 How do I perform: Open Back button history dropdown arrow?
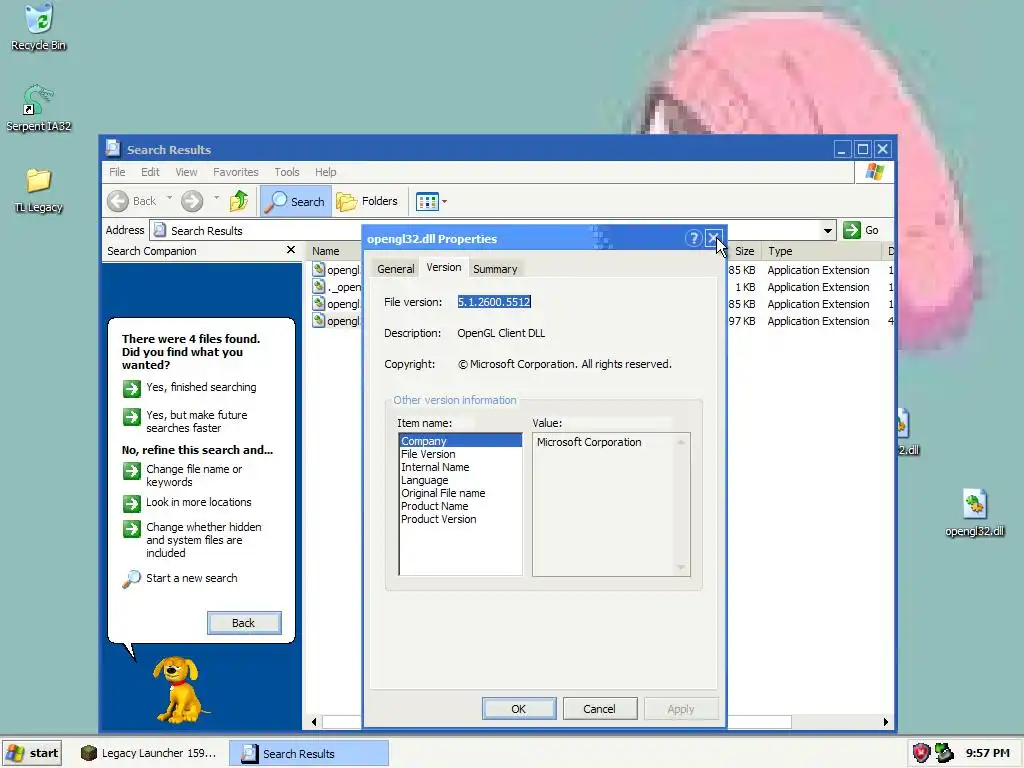tap(169, 198)
